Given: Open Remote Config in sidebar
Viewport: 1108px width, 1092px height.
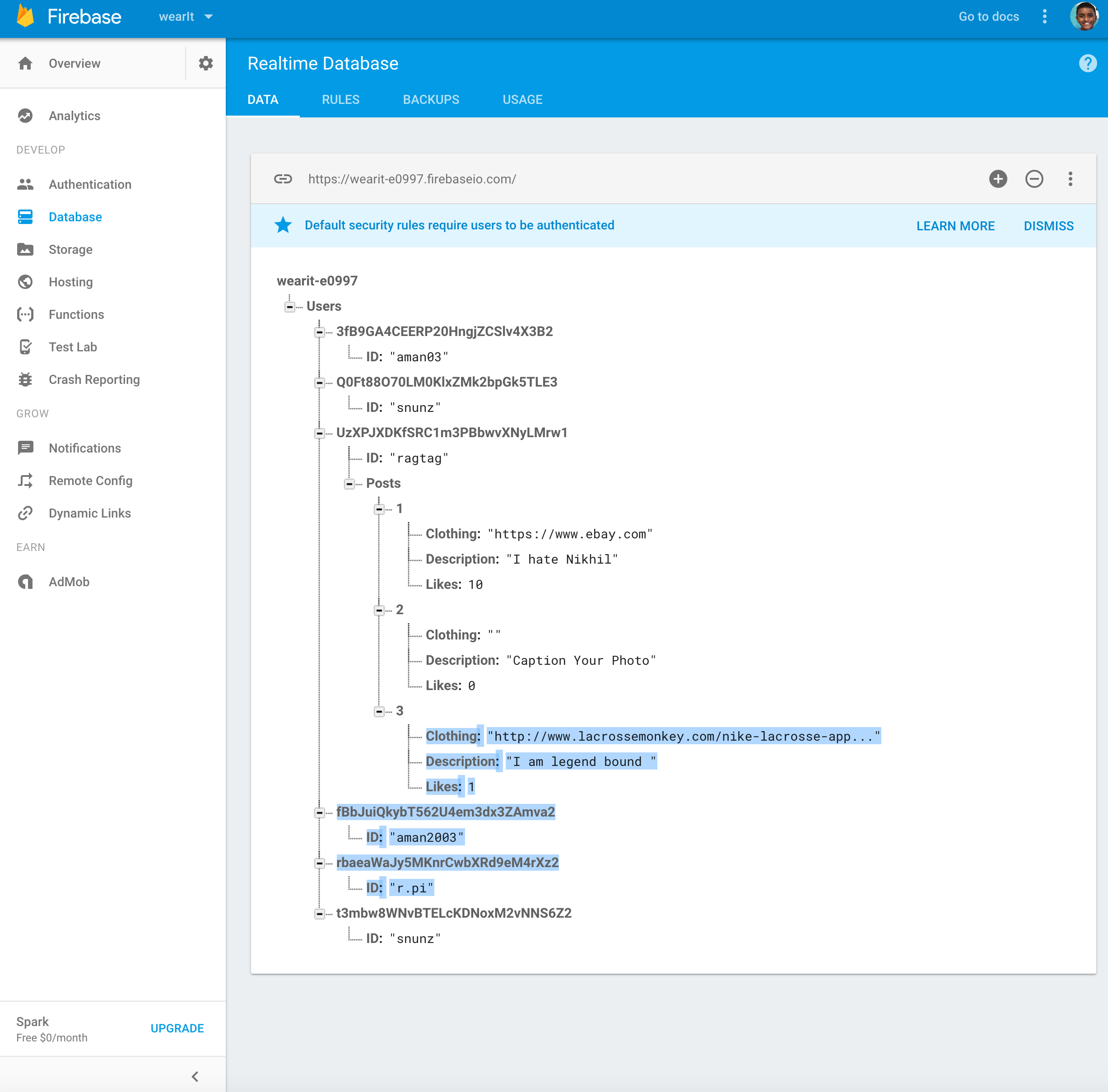Looking at the screenshot, I should point(90,481).
